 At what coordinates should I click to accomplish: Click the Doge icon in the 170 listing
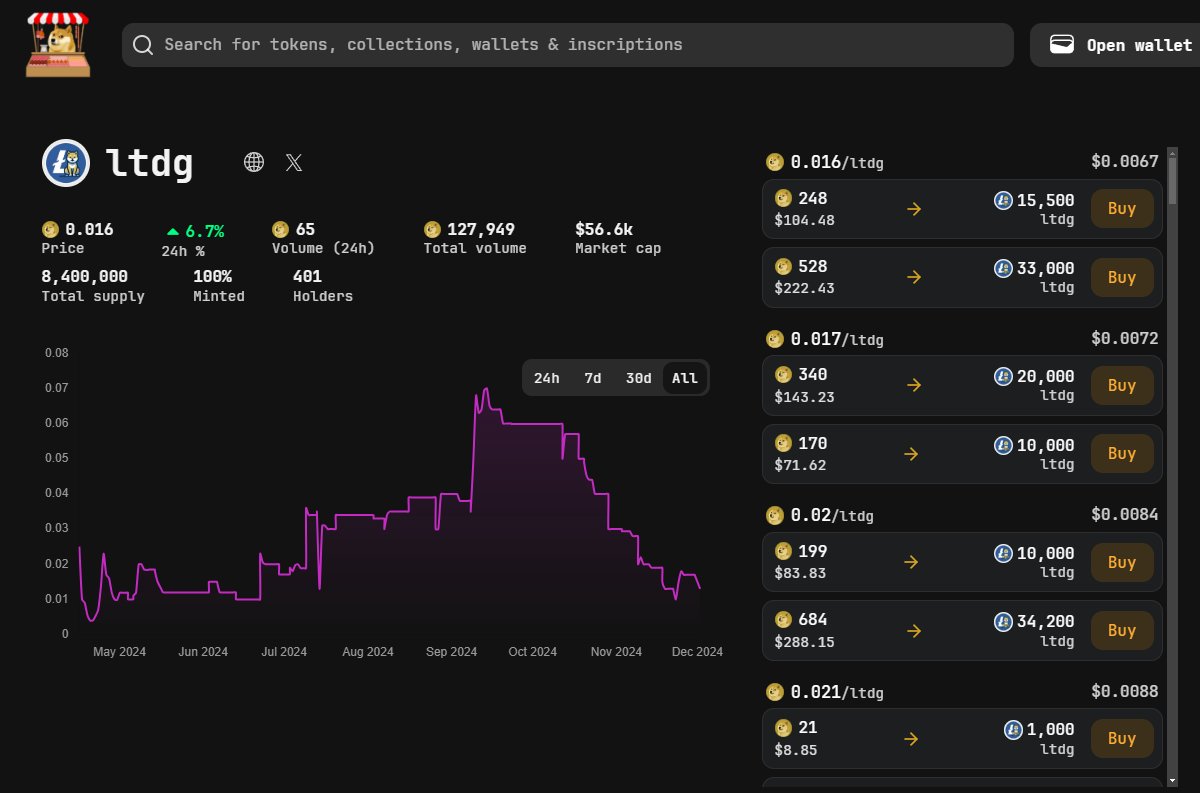coord(784,443)
